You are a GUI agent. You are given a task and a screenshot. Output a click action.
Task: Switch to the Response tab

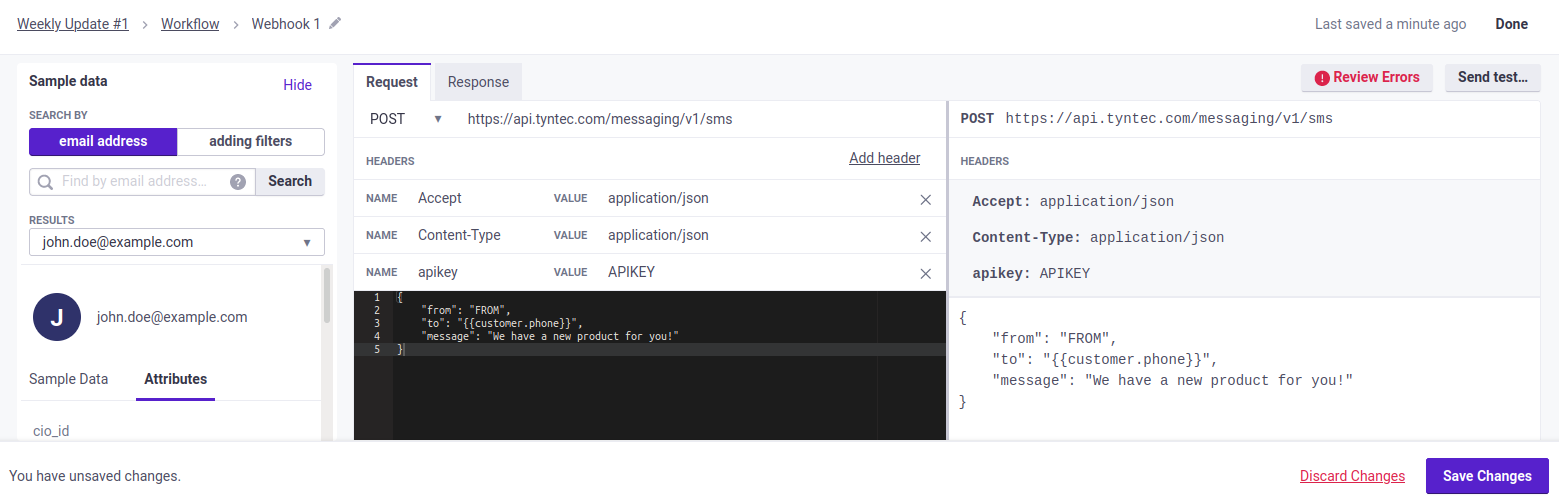[478, 82]
